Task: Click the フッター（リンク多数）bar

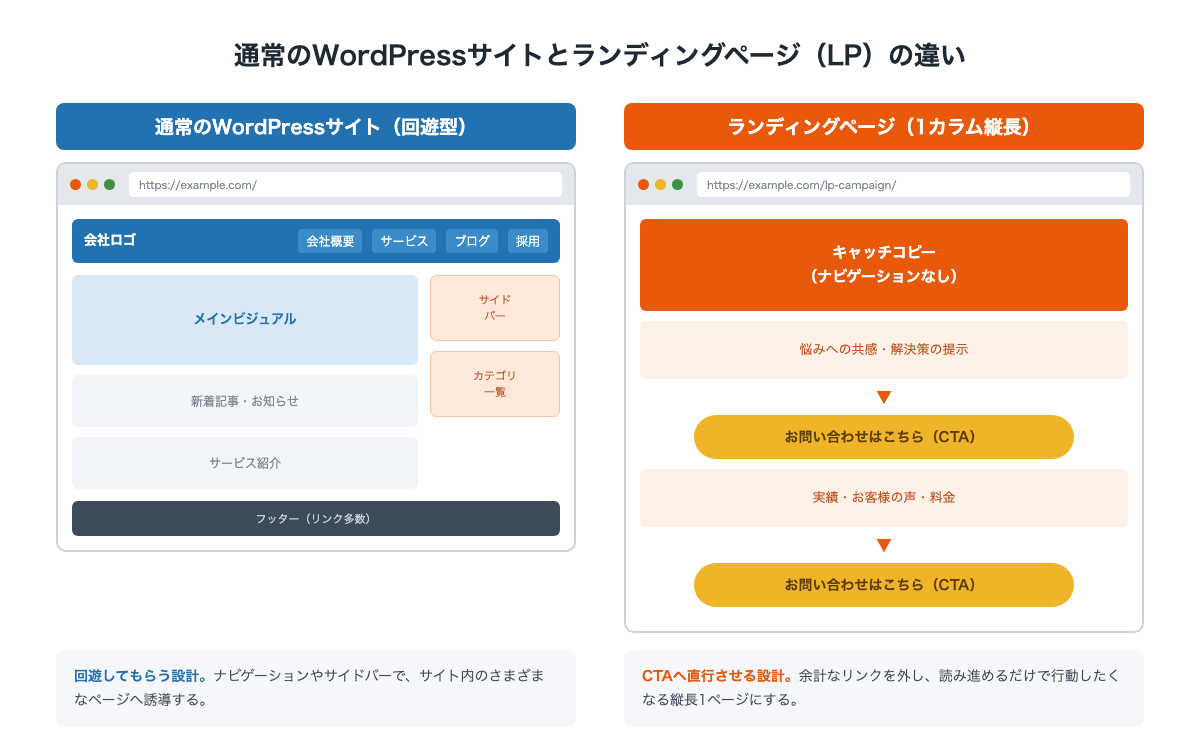Action: [316, 518]
